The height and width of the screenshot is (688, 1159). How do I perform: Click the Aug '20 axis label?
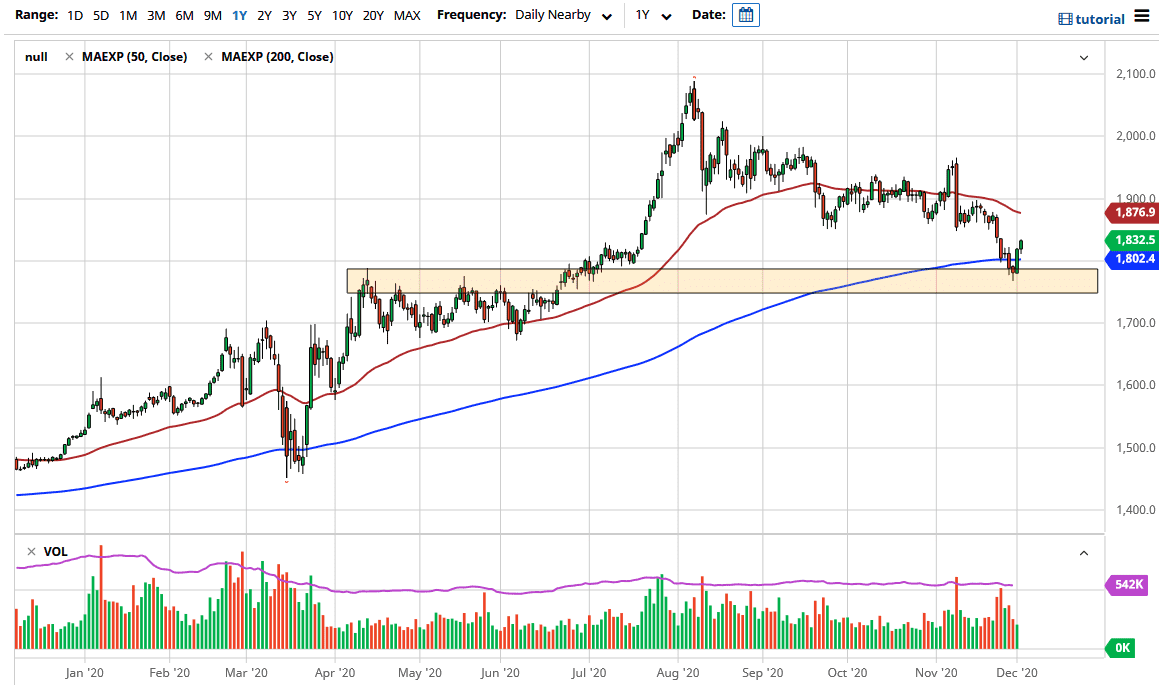[678, 672]
